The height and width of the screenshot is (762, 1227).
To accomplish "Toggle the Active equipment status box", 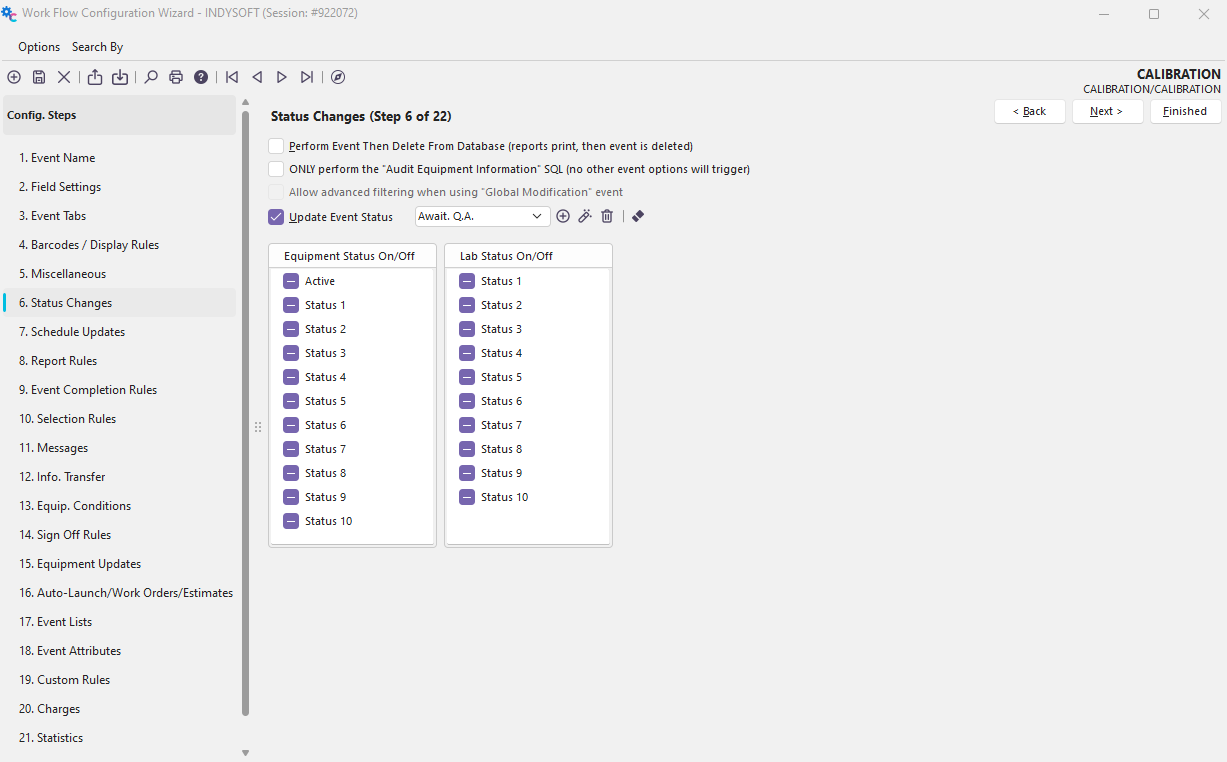I will coord(291,281).
